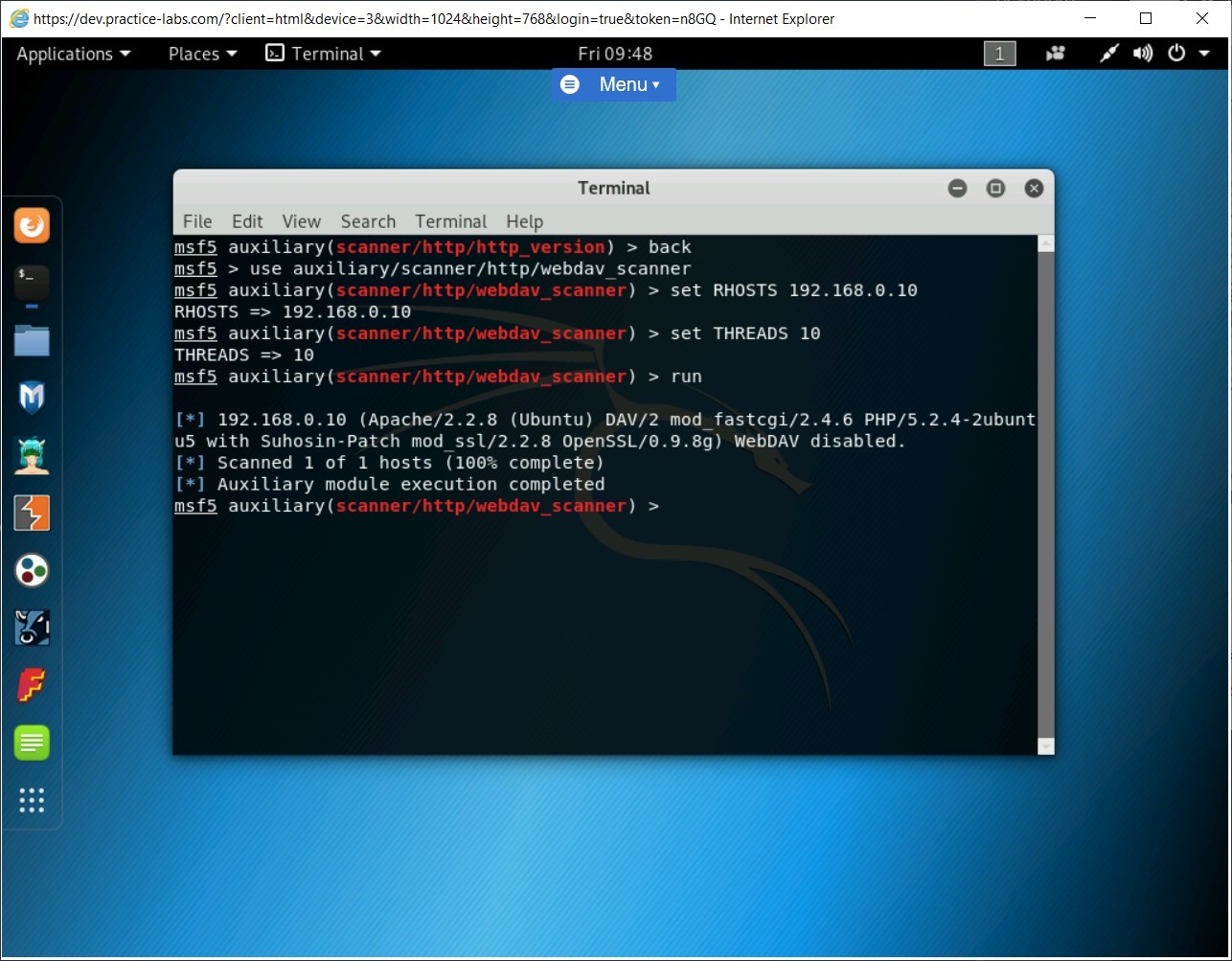1232x961 pixels.
Task: Click the volume icon in the top bar
Action: click(1142, 54)
